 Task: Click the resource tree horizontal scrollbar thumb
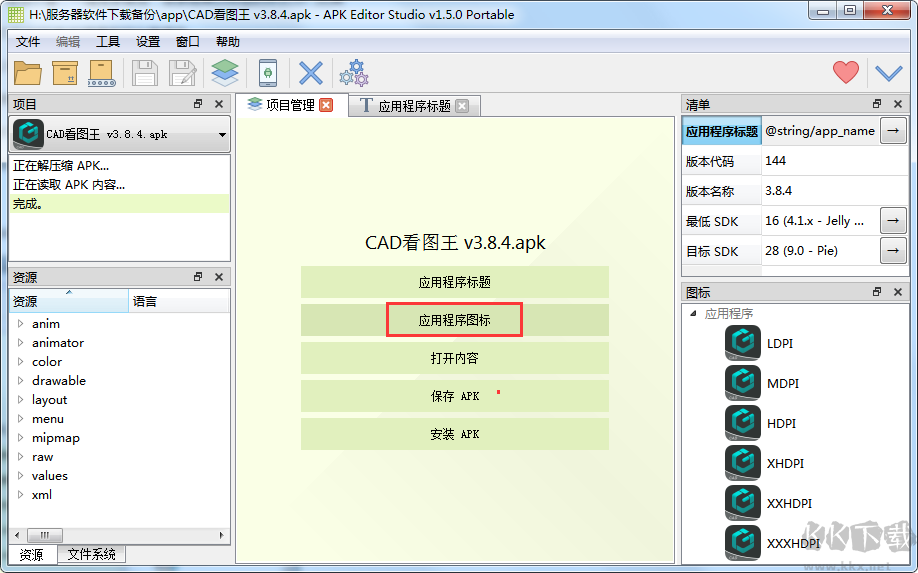44,535
